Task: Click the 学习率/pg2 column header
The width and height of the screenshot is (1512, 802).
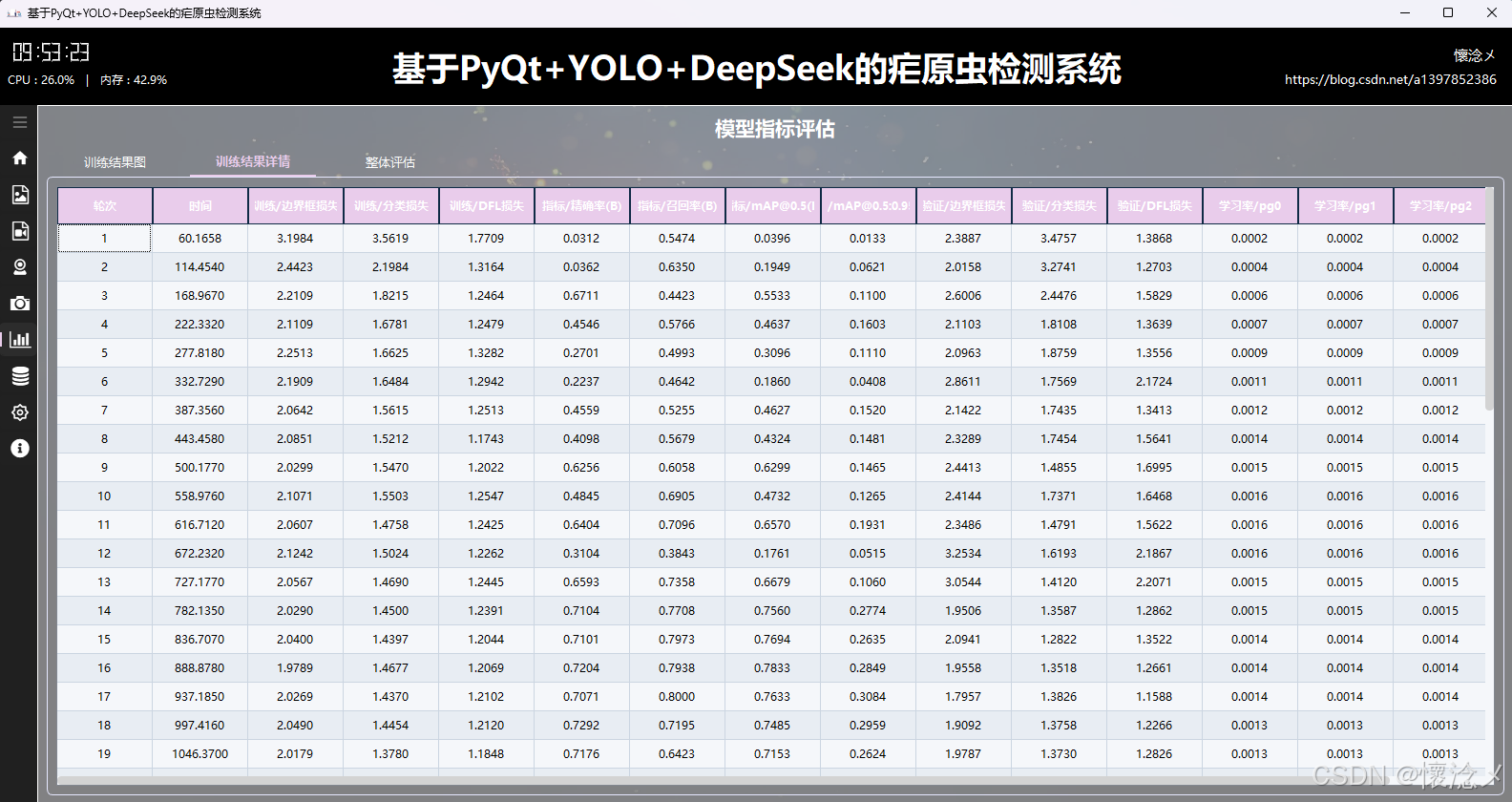Action: pyautogui.click(x=1440, y=206)
